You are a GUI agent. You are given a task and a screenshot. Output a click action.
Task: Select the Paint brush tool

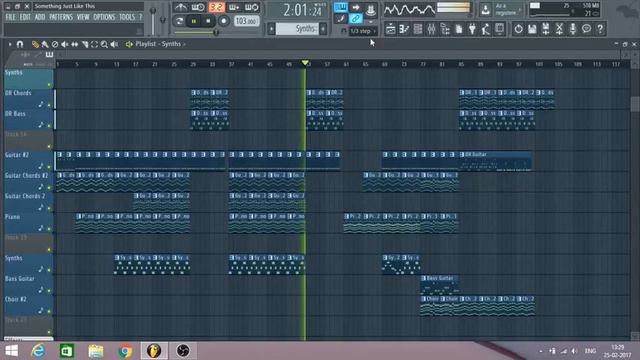pyautogui.click(x=45, y=44)
